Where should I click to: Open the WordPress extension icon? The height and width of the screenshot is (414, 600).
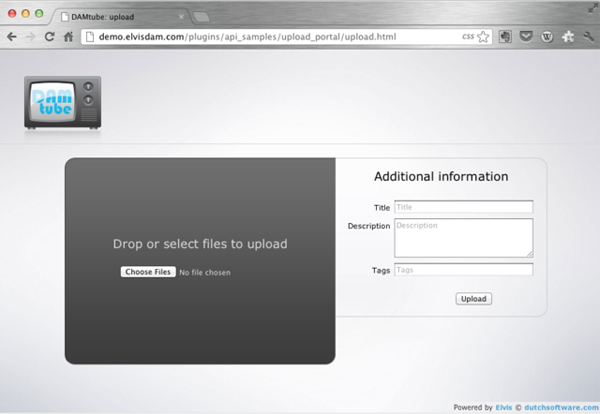547,37
